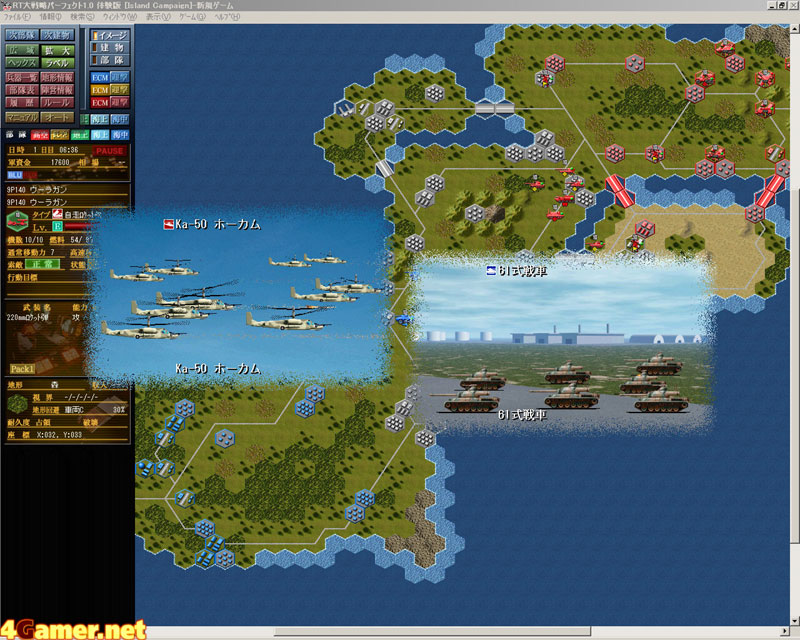Click the gray diagonal bridge hex

(385, 168)
